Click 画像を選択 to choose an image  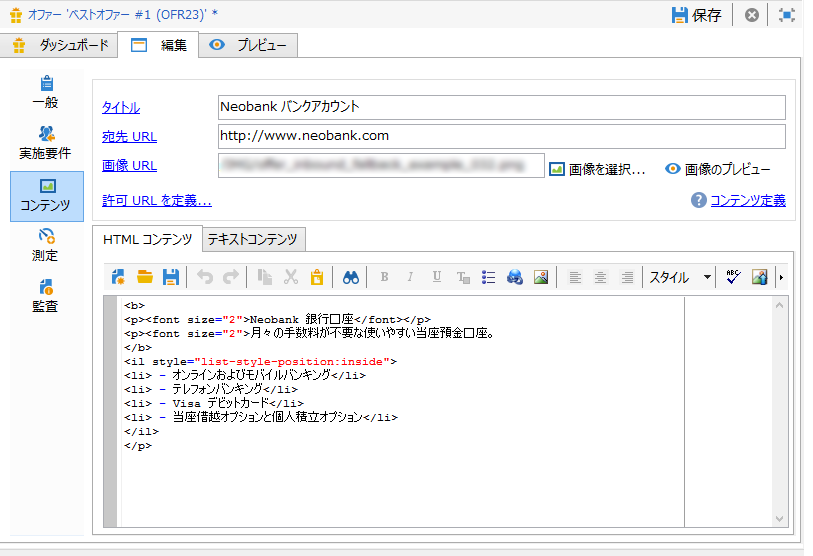coord(597,169)
